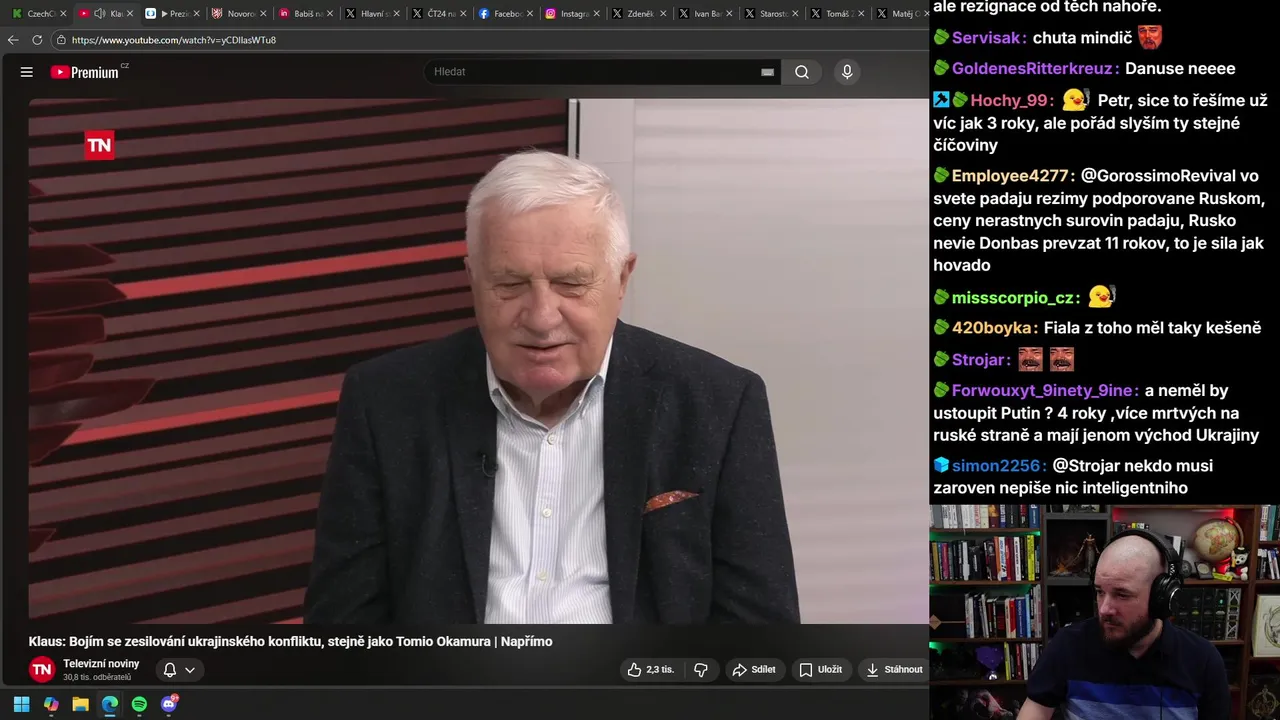
Task: Click the search magnifier button
Action: (x=802, y=72)
